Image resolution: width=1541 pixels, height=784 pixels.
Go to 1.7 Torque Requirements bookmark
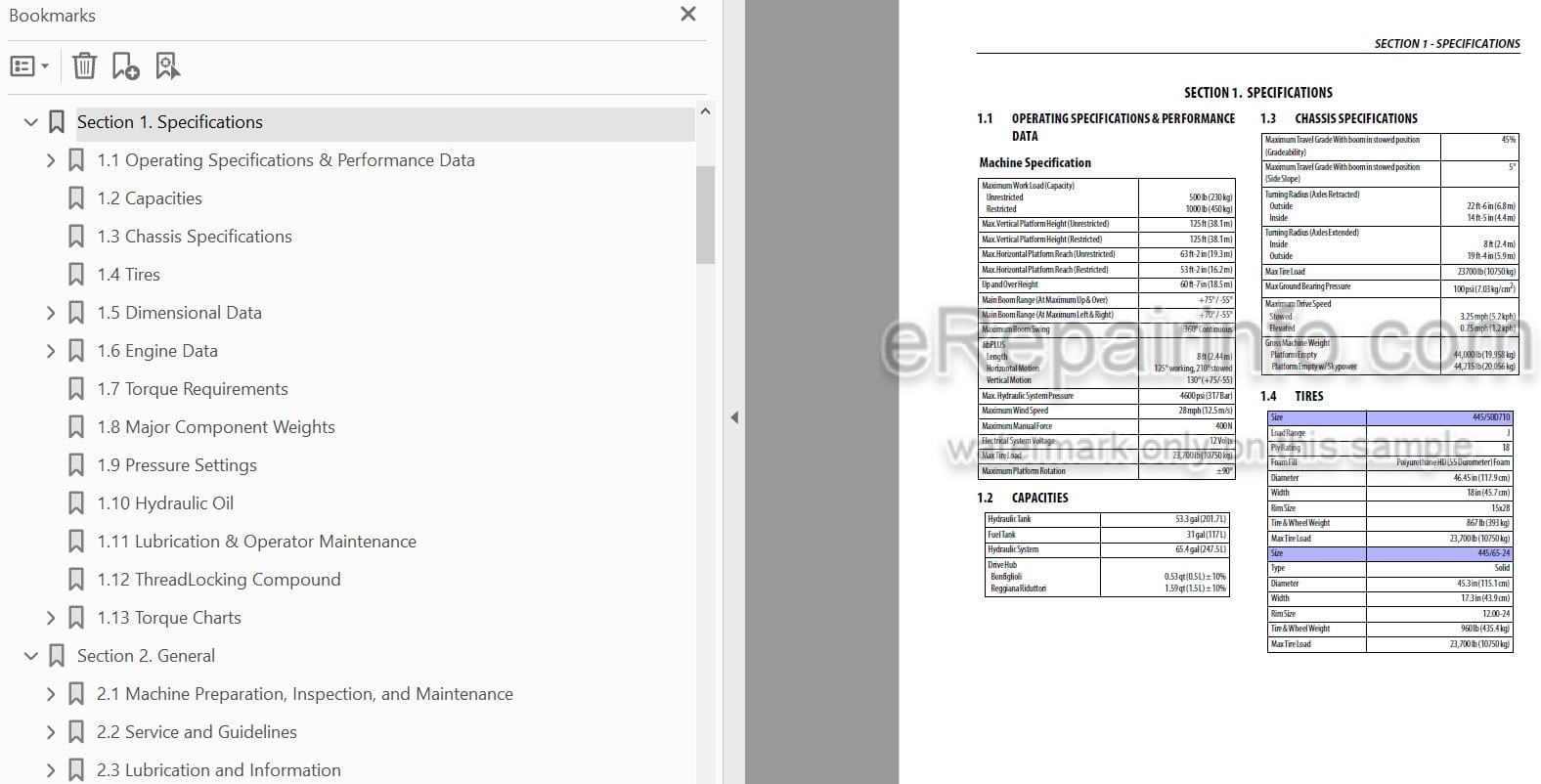tap(193, 389)
